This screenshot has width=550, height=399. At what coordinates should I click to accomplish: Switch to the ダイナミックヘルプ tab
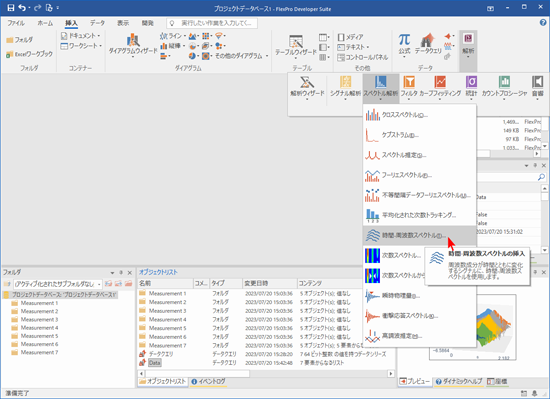point(459,381)
